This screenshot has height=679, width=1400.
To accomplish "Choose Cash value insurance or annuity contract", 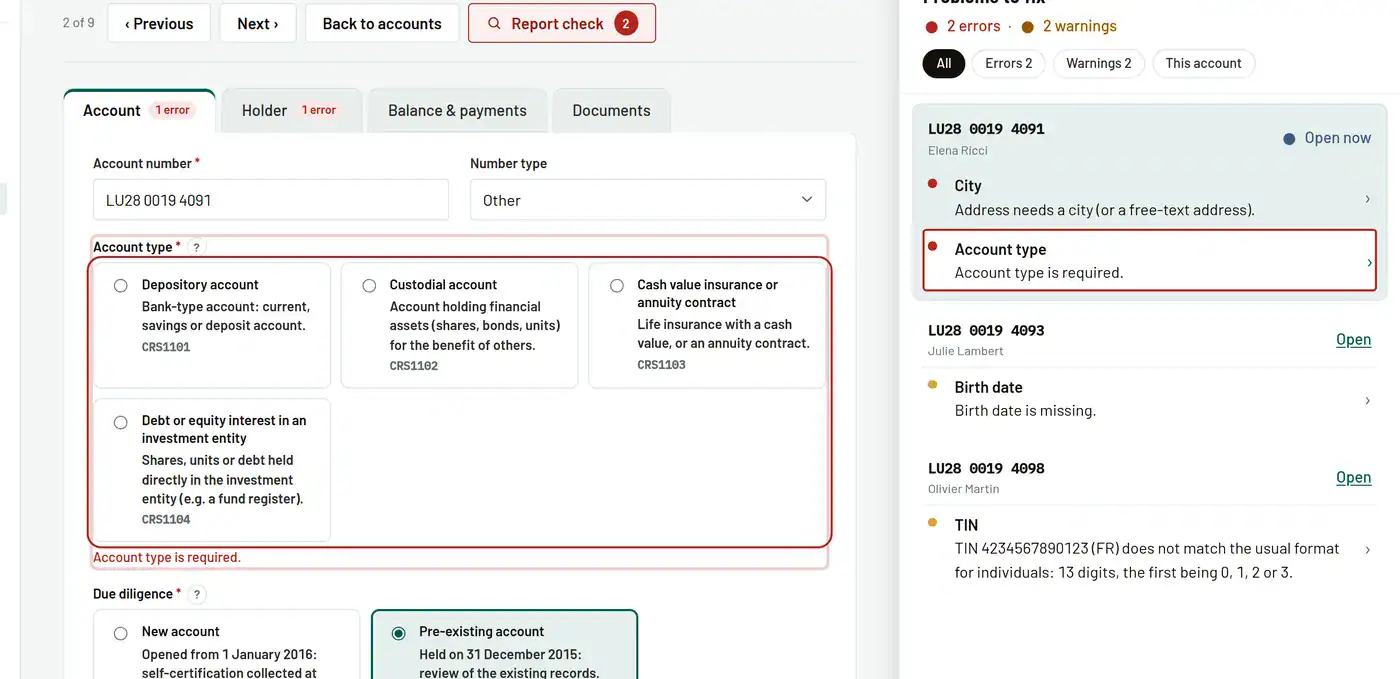I will click(617, 286).
